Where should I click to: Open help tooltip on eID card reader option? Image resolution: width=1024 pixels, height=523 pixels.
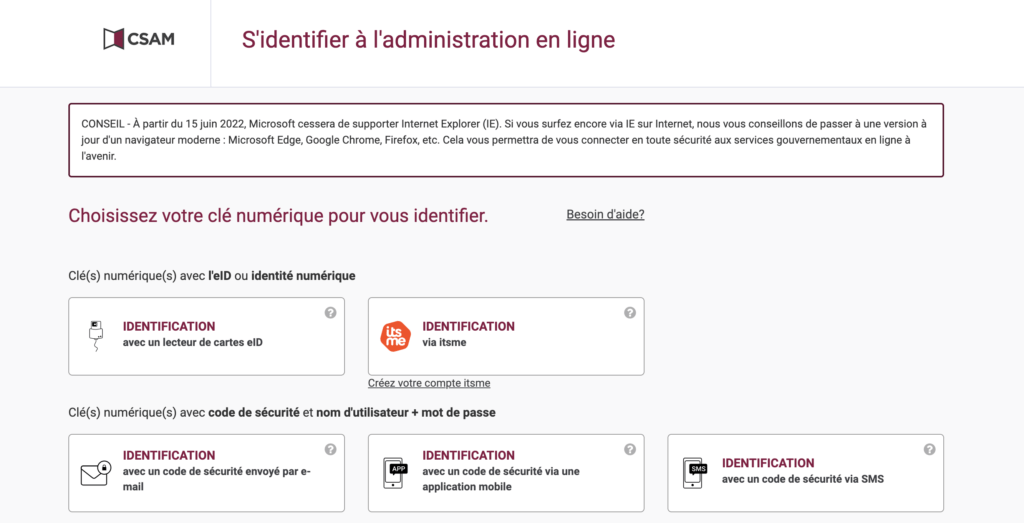(x=330, y=313)
